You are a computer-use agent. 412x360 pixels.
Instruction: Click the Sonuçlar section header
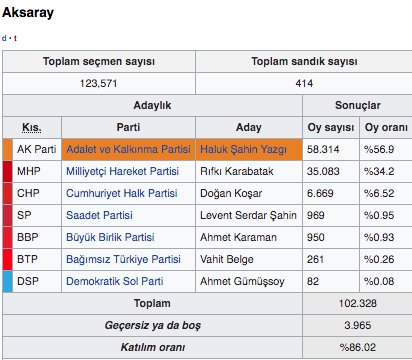point(358,105)
